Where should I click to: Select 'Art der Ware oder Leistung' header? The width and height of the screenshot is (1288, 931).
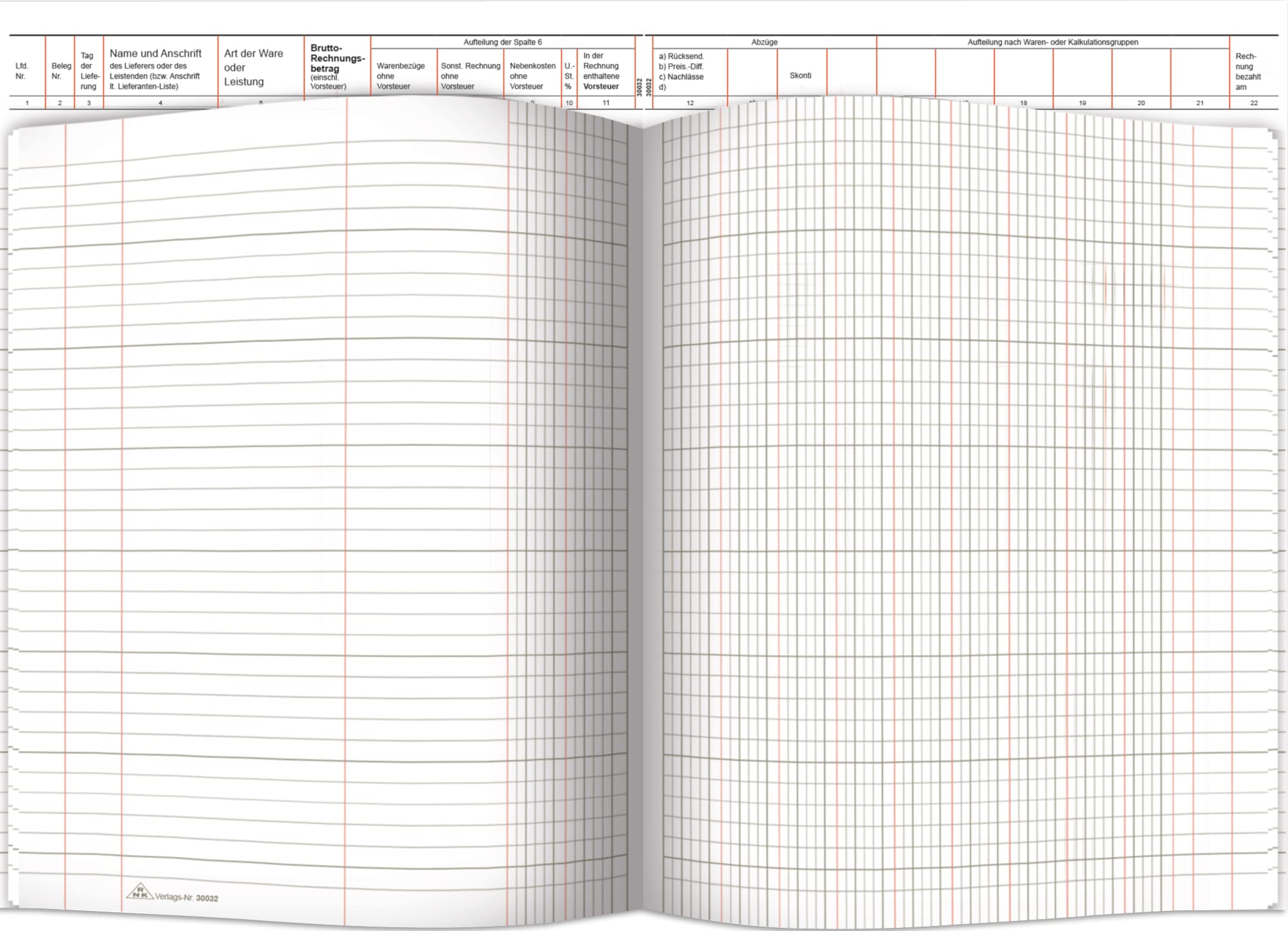pos(253,67)
